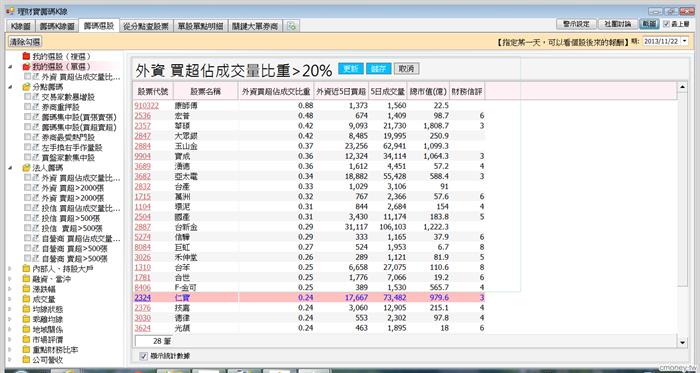This screenshot has height=373, width=700.
Task: Click the blue 更新 button
Action: point(351,69)
